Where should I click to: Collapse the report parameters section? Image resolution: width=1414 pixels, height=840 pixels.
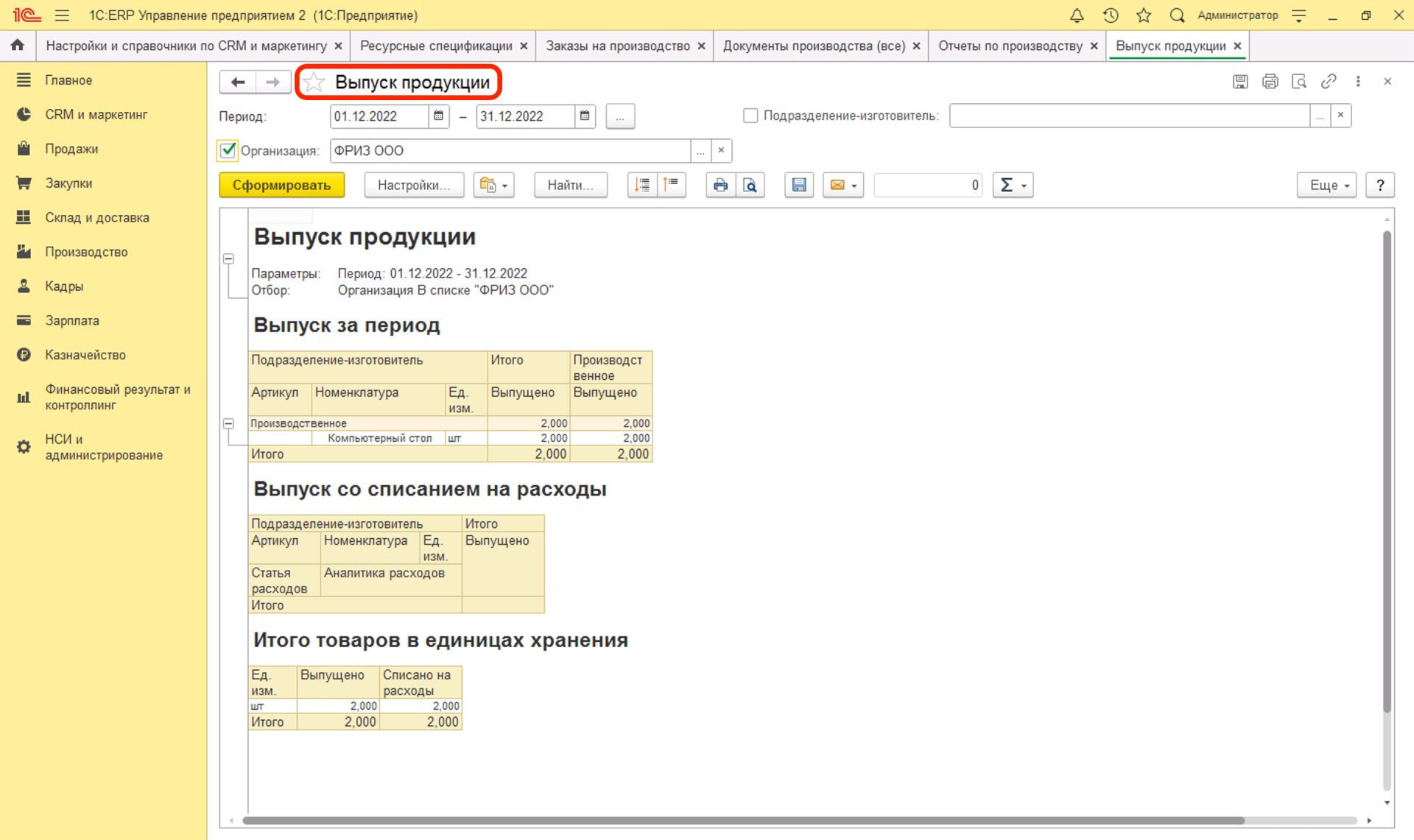229,259
